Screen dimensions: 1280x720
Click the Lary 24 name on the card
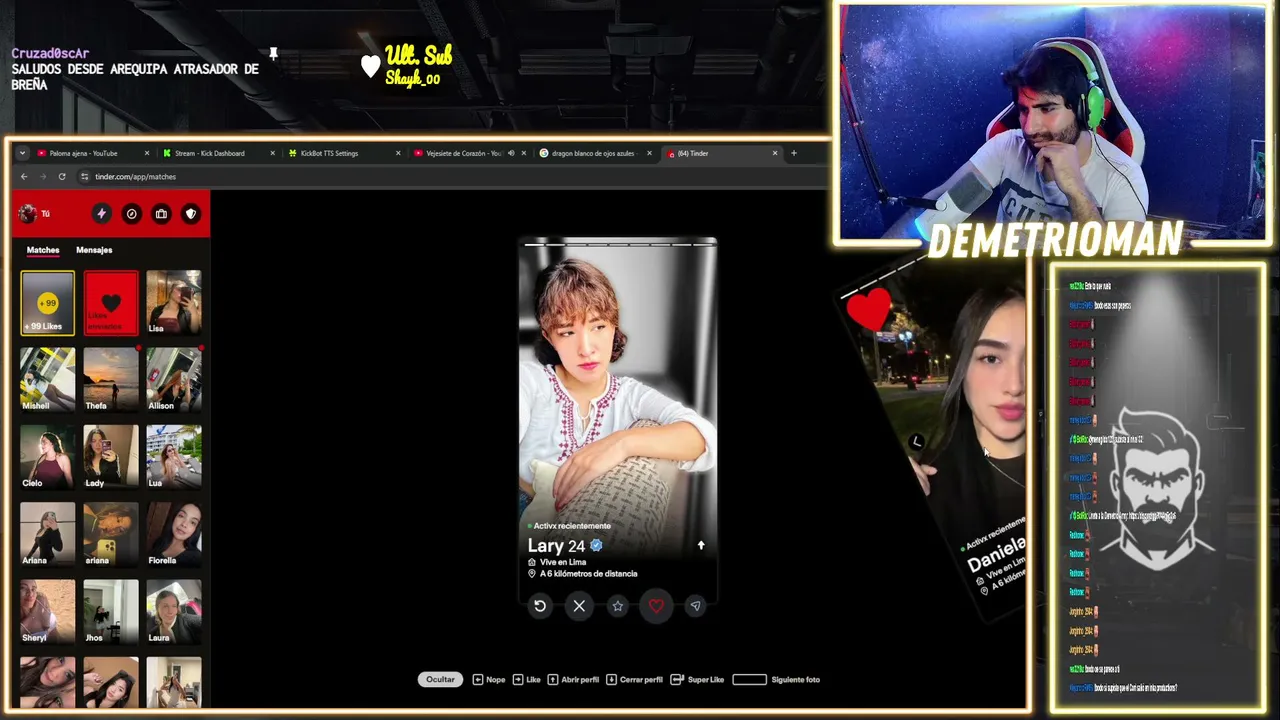556,546
